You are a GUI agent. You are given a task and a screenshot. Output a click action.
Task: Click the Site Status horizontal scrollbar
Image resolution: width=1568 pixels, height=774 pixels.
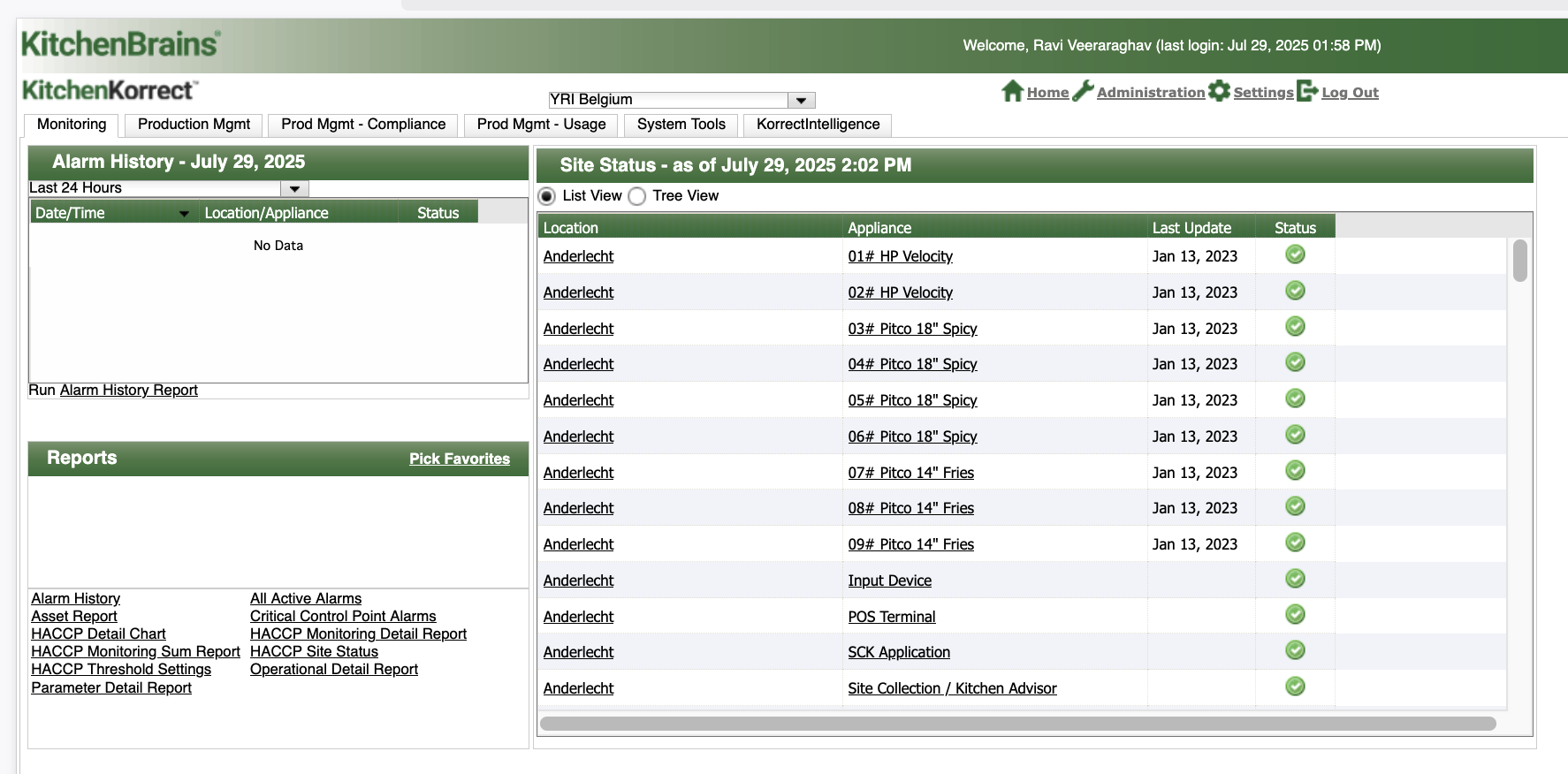pos(1018,724)
